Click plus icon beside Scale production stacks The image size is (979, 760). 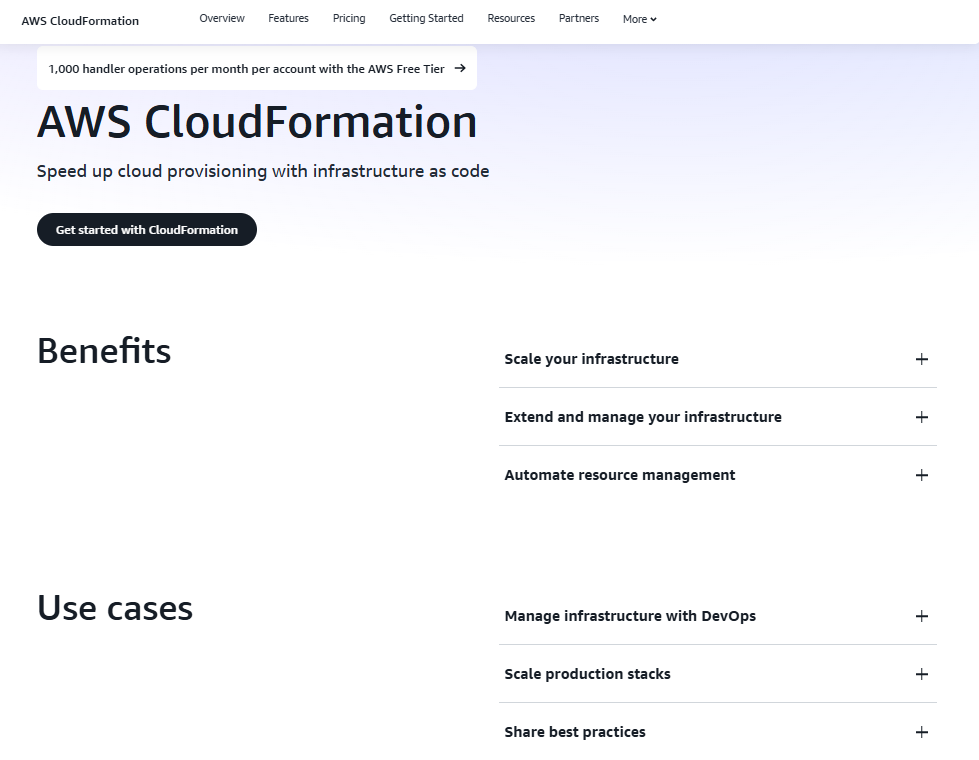click(x=922, y=674)
